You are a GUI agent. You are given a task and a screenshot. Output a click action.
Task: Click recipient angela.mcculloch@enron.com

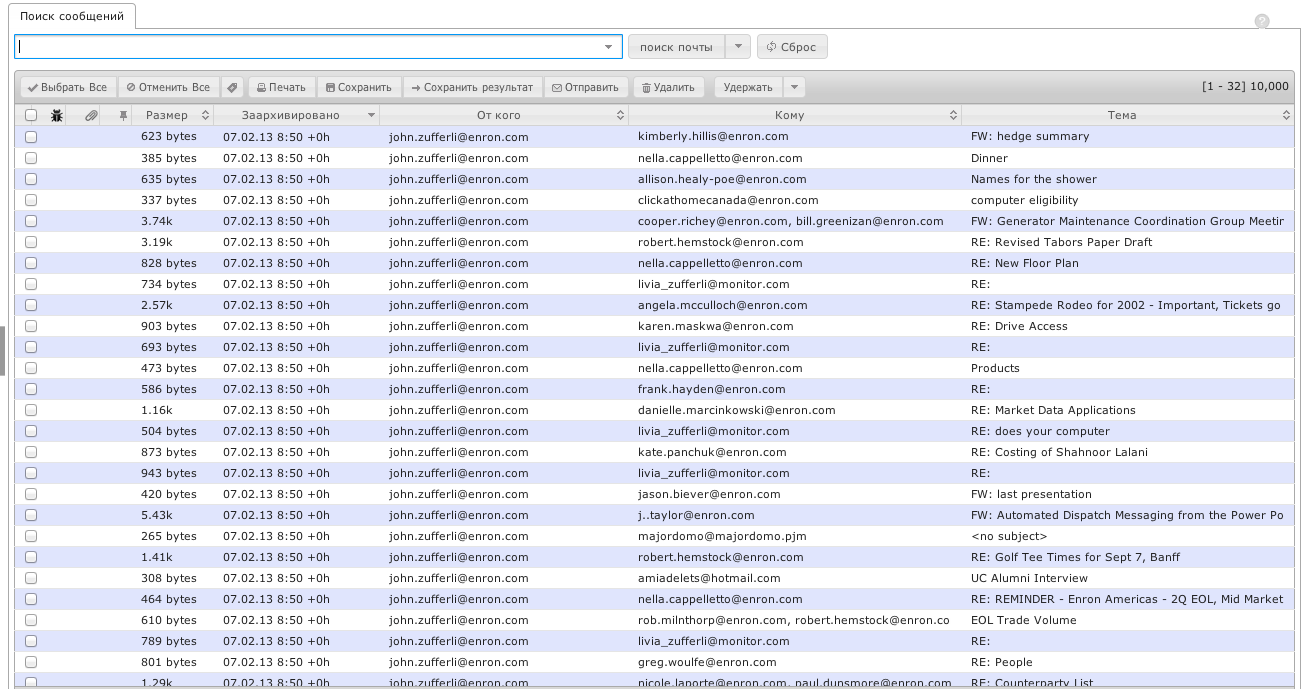(723, 305)
